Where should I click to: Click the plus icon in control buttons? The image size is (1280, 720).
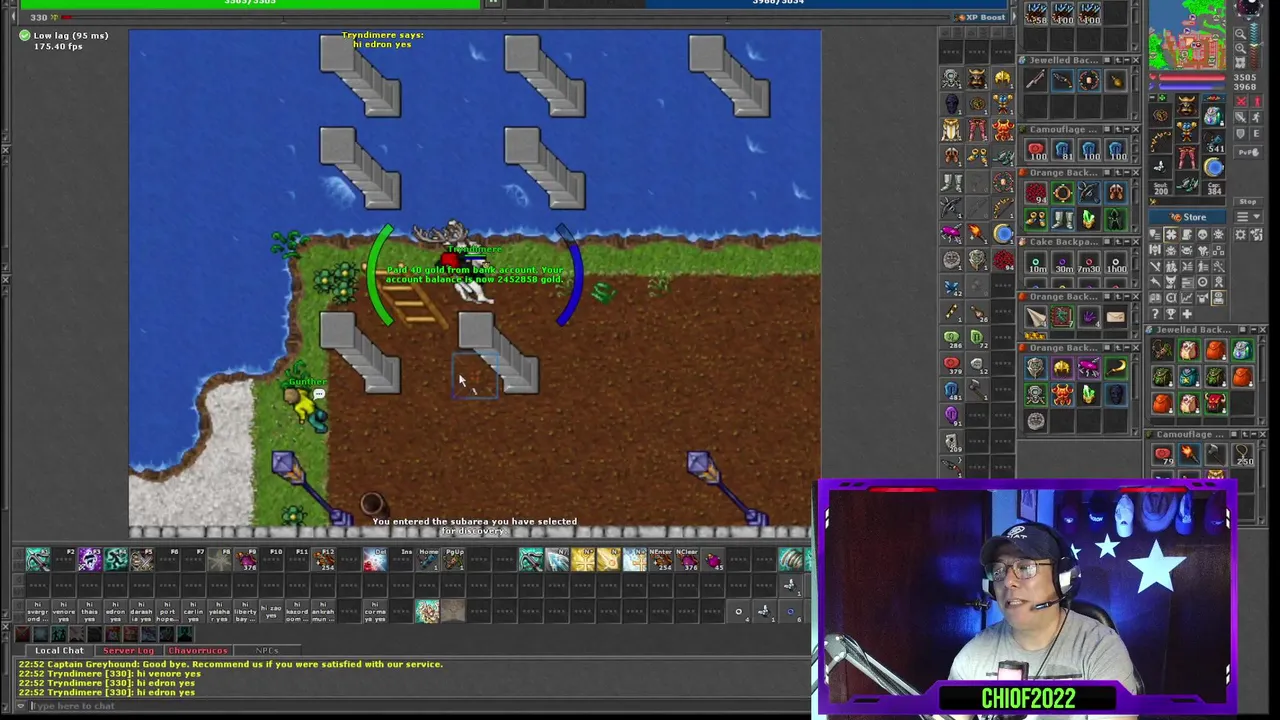(1187, 314)
